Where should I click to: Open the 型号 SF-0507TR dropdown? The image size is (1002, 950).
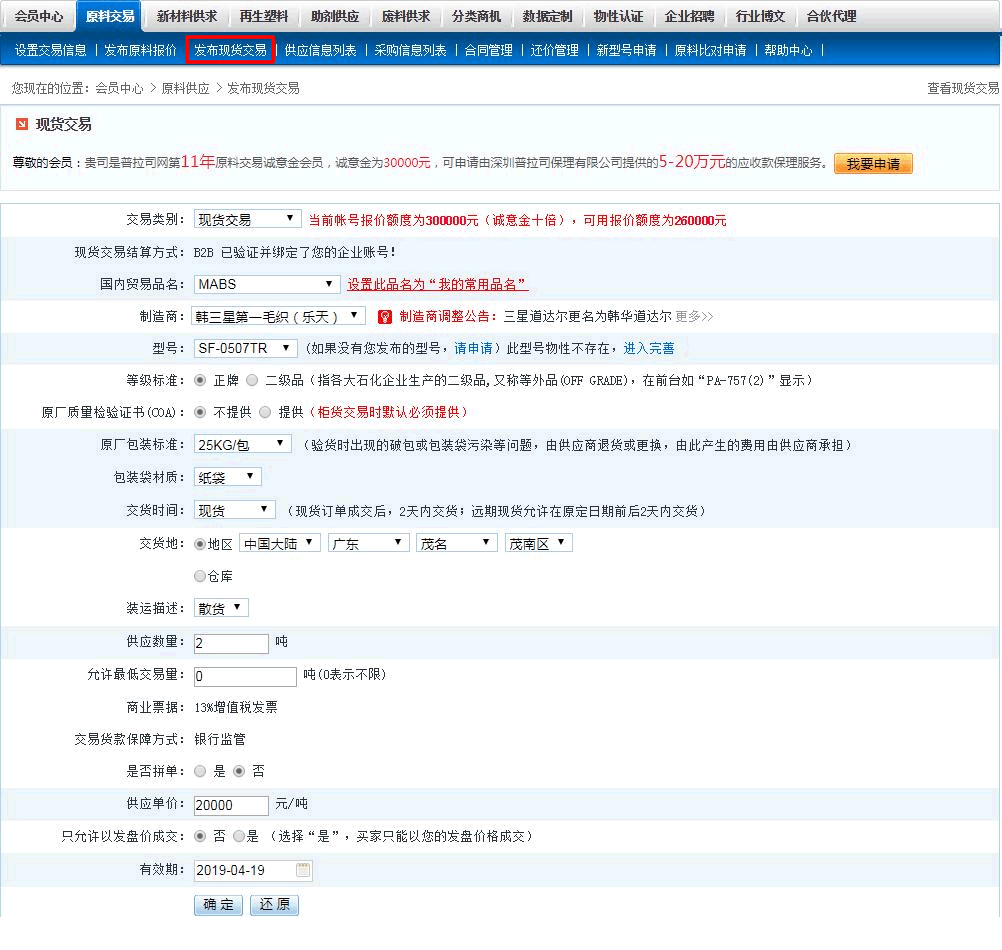coord(245,348)
